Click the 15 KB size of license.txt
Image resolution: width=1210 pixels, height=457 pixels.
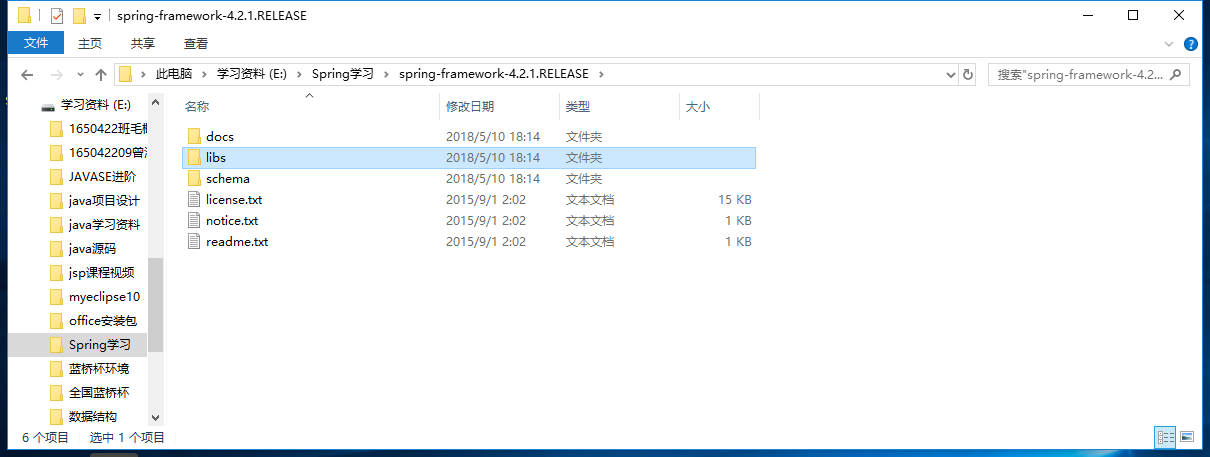point(735,199)
